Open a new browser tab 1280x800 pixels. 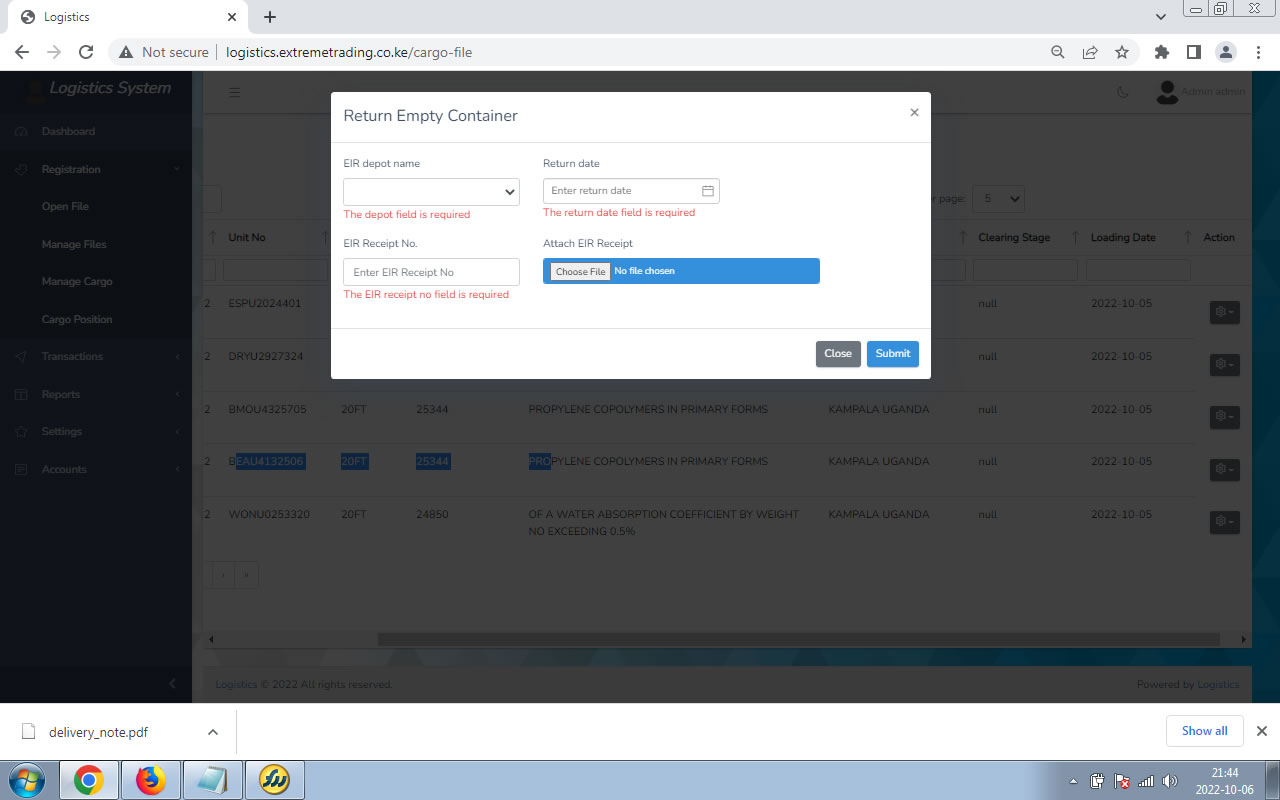tap(270, 17)
